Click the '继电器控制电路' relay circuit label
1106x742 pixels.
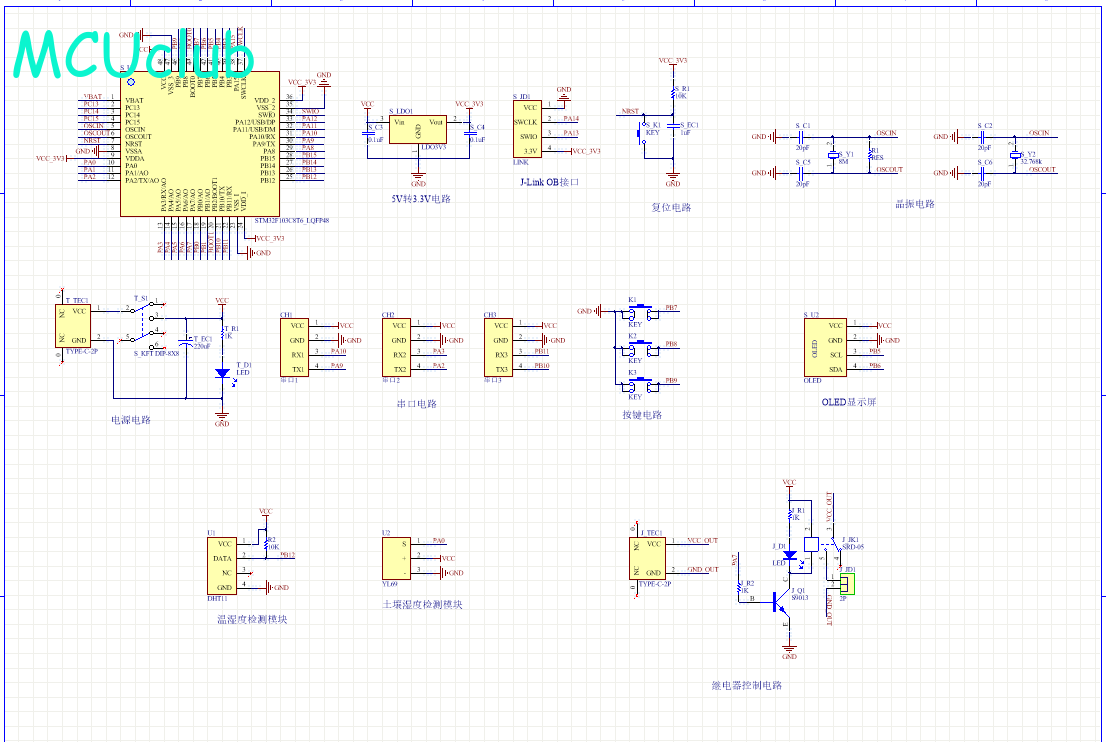[x=746, y=685]
